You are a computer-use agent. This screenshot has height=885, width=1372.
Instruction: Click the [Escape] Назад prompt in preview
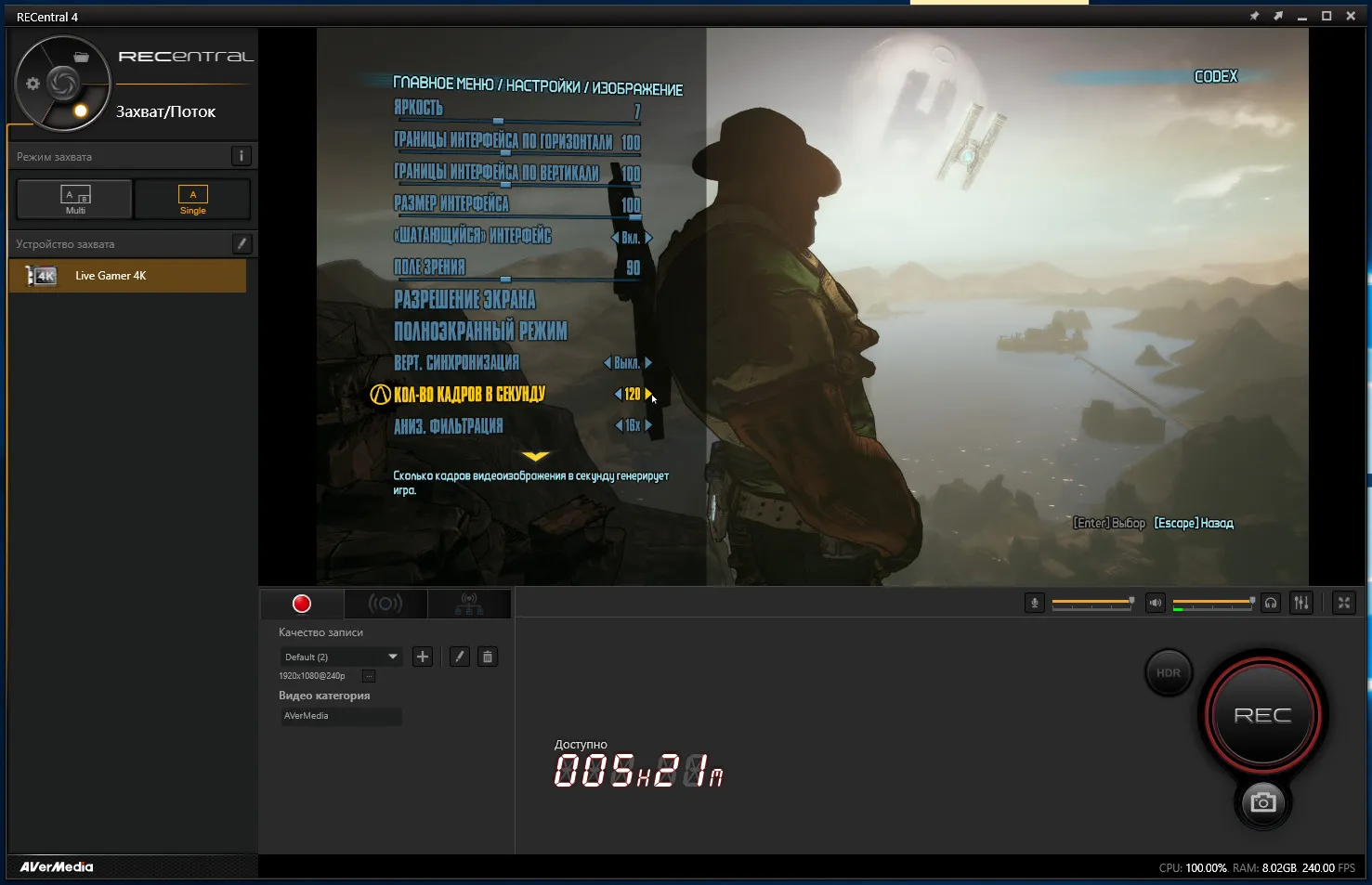click(x=1194, y=523)
